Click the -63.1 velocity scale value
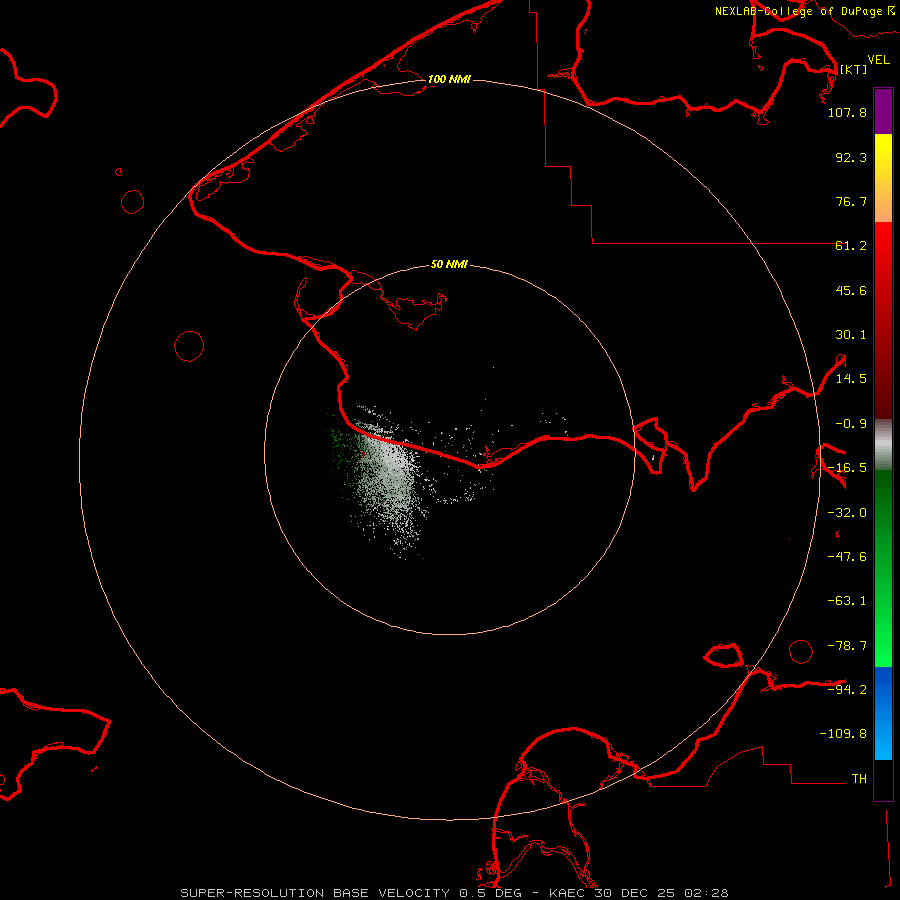Image resolution: width=900 pixels, height=900 pixels. pos(847,601)
